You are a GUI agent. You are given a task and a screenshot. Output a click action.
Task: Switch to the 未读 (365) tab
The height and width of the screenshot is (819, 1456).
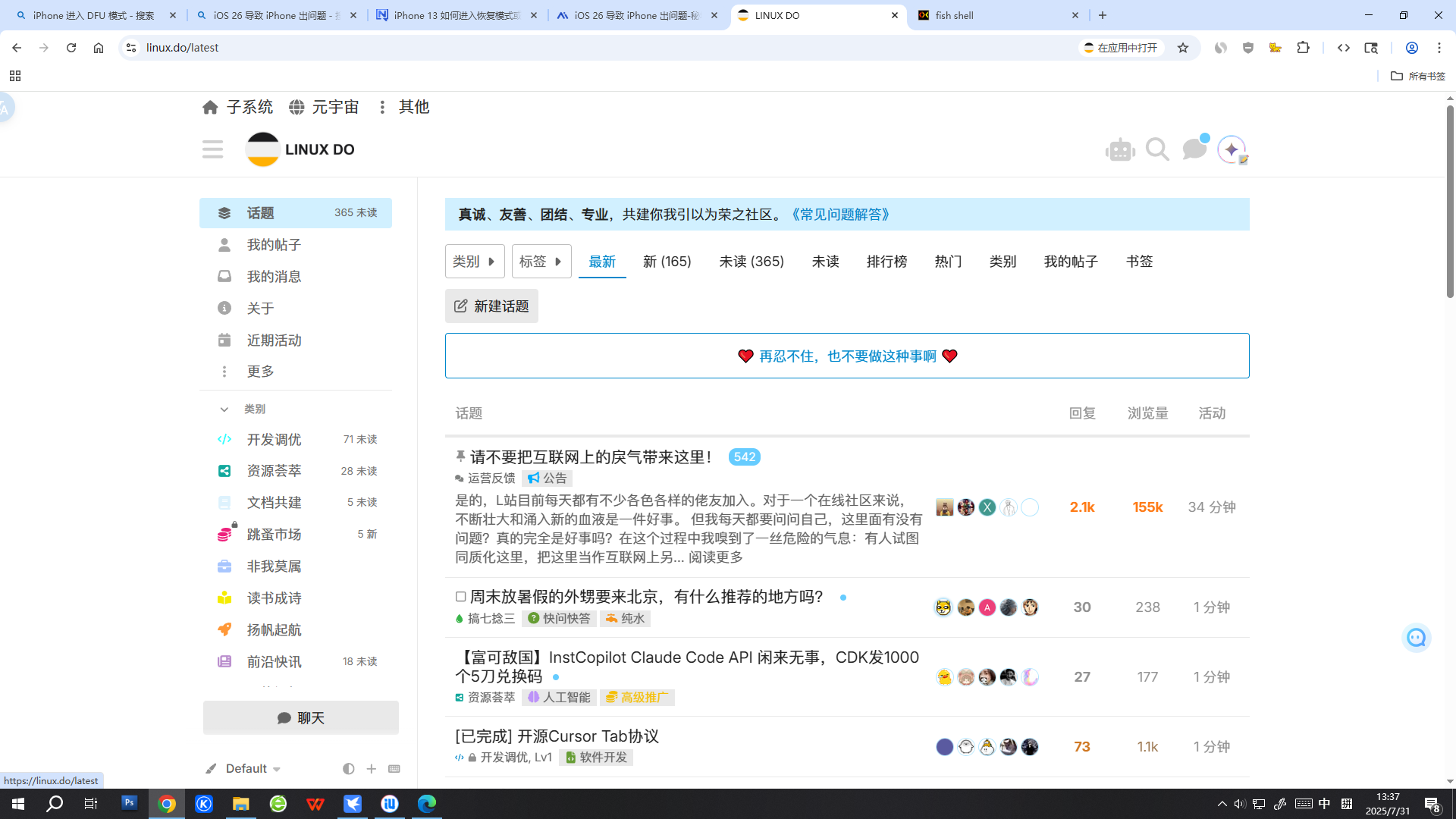[x=752, y=262]
